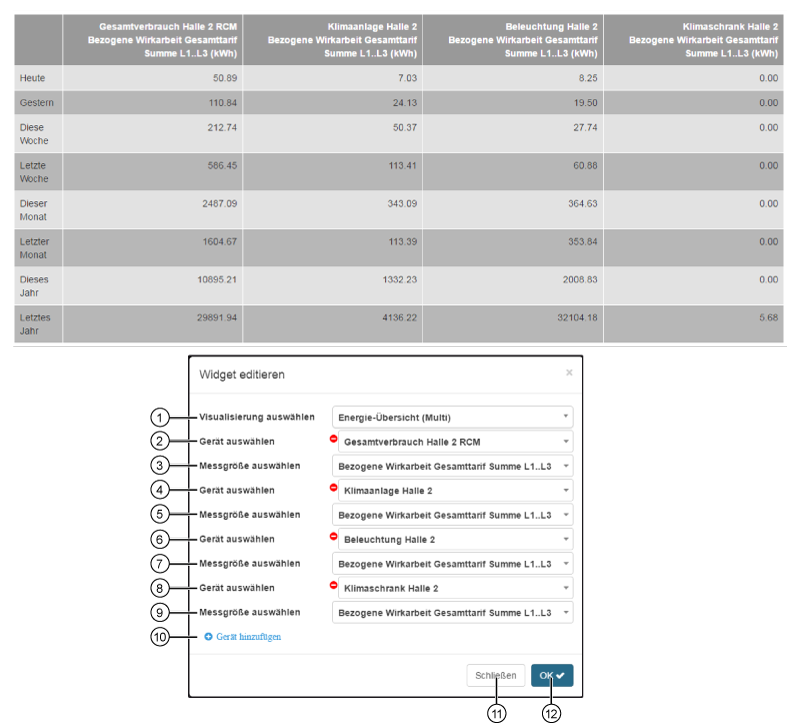Close the Widget editieren dialog via the X
The width and height of the screenshot is (800, 727).
[x=569, y=371]
